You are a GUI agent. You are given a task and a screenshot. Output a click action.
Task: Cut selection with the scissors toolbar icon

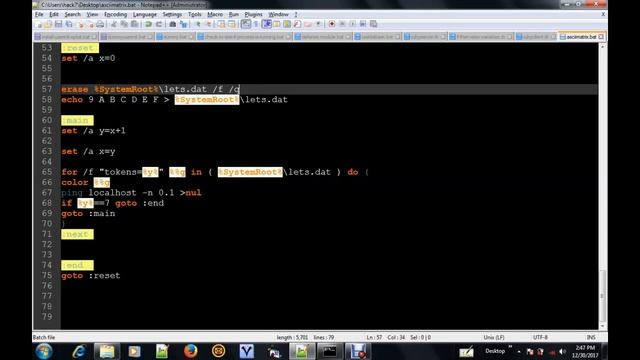[114, 24]
